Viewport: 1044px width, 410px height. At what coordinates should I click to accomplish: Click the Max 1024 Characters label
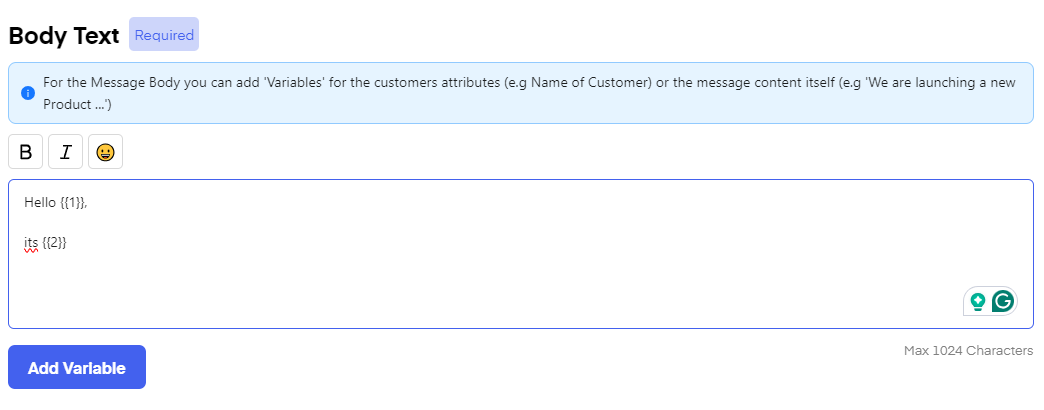[968, 351]
